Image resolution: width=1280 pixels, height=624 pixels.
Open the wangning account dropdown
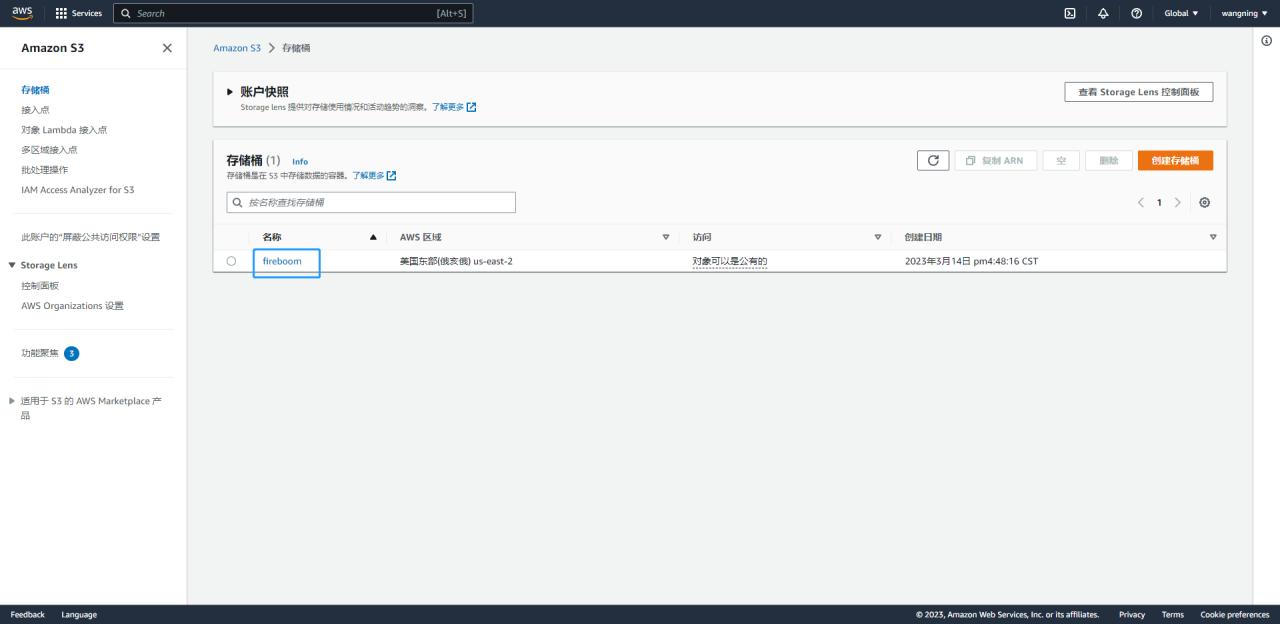(x=1244, y=13)
